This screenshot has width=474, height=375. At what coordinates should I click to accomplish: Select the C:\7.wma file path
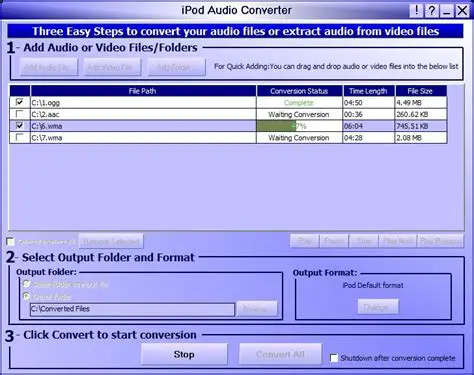coord(143,138)
